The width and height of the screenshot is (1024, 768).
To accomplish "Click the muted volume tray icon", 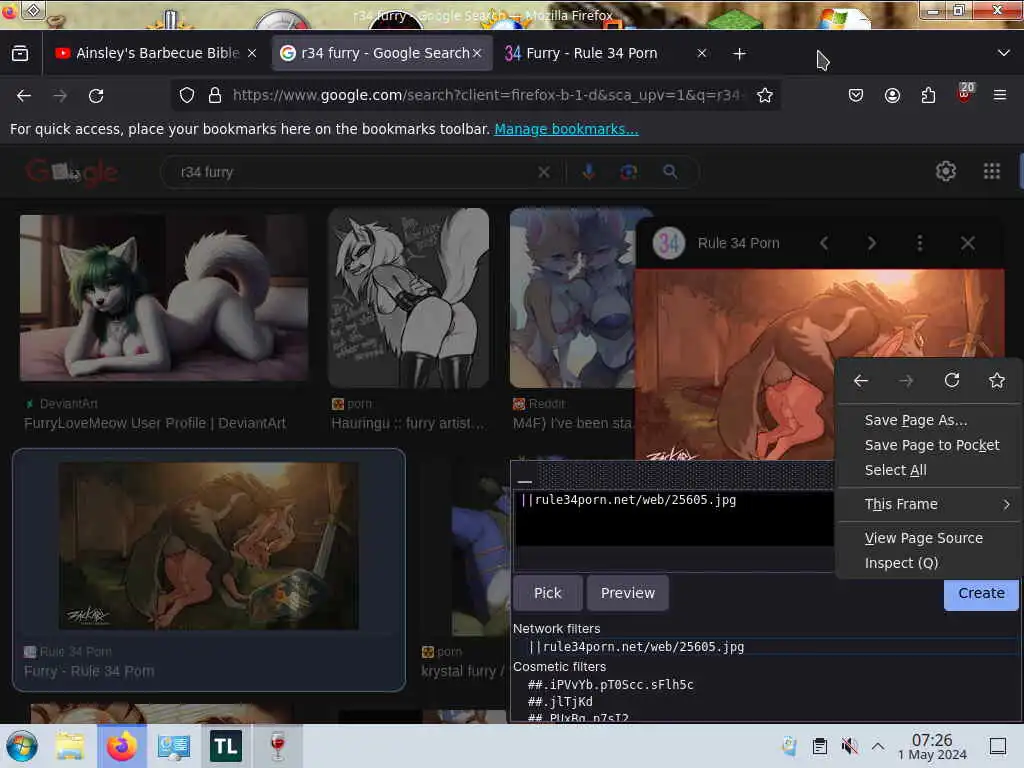I will [x=849, y=746].
